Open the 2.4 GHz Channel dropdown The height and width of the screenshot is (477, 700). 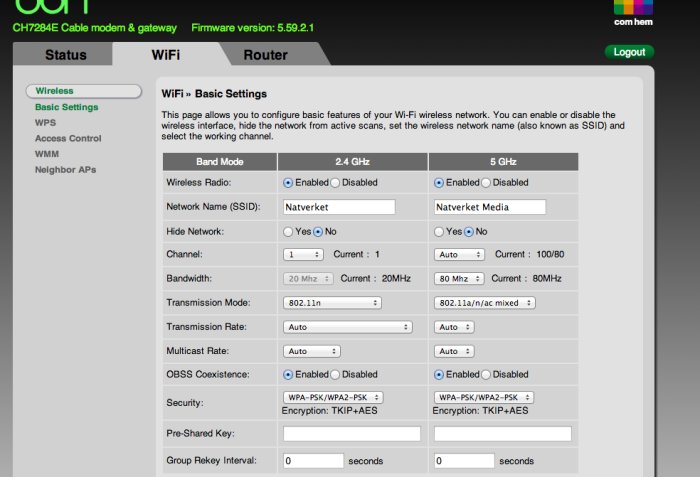pos(303,255)
